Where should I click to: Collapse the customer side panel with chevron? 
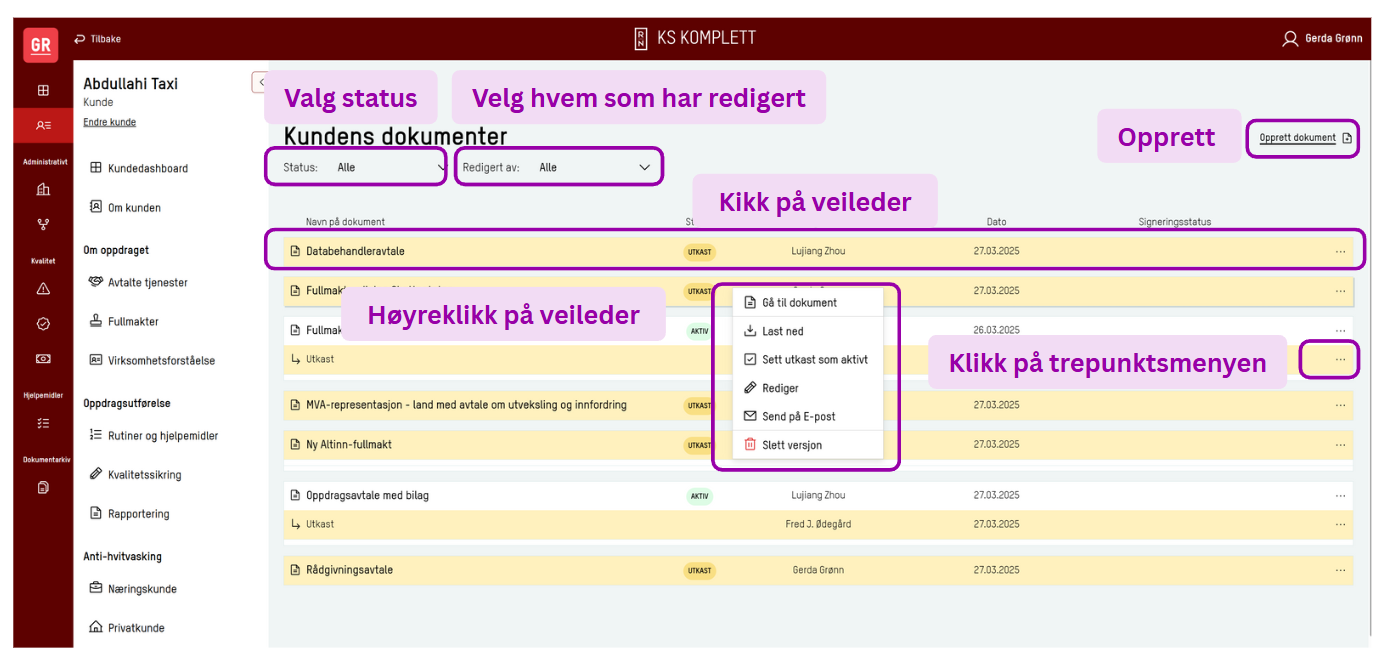260,82
